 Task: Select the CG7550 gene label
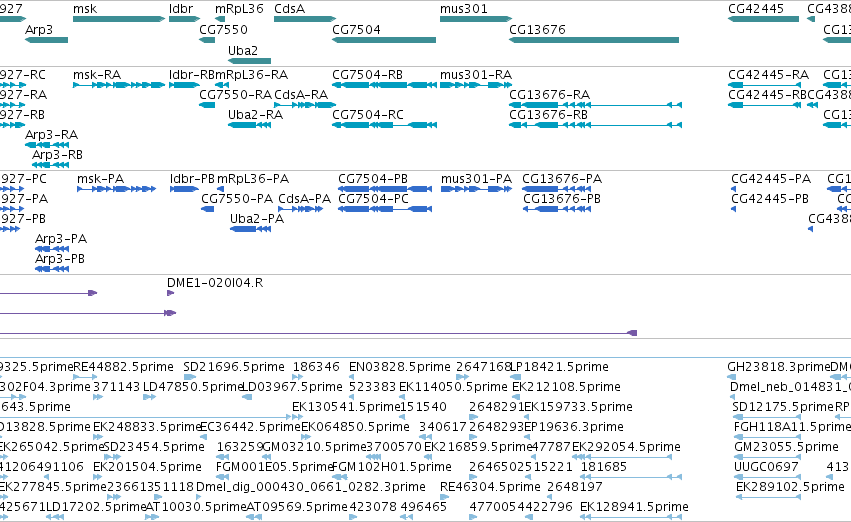223,29
